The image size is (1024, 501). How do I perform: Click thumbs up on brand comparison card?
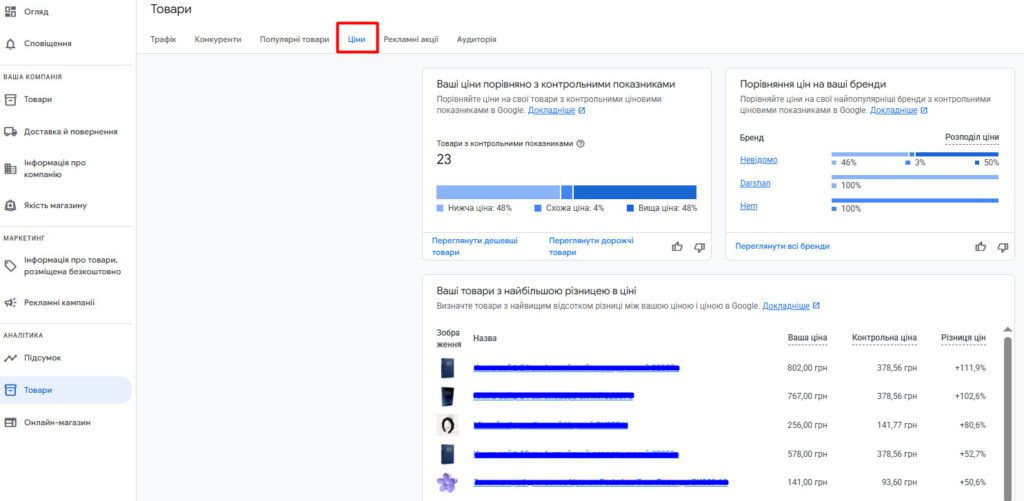click(980, 246)
